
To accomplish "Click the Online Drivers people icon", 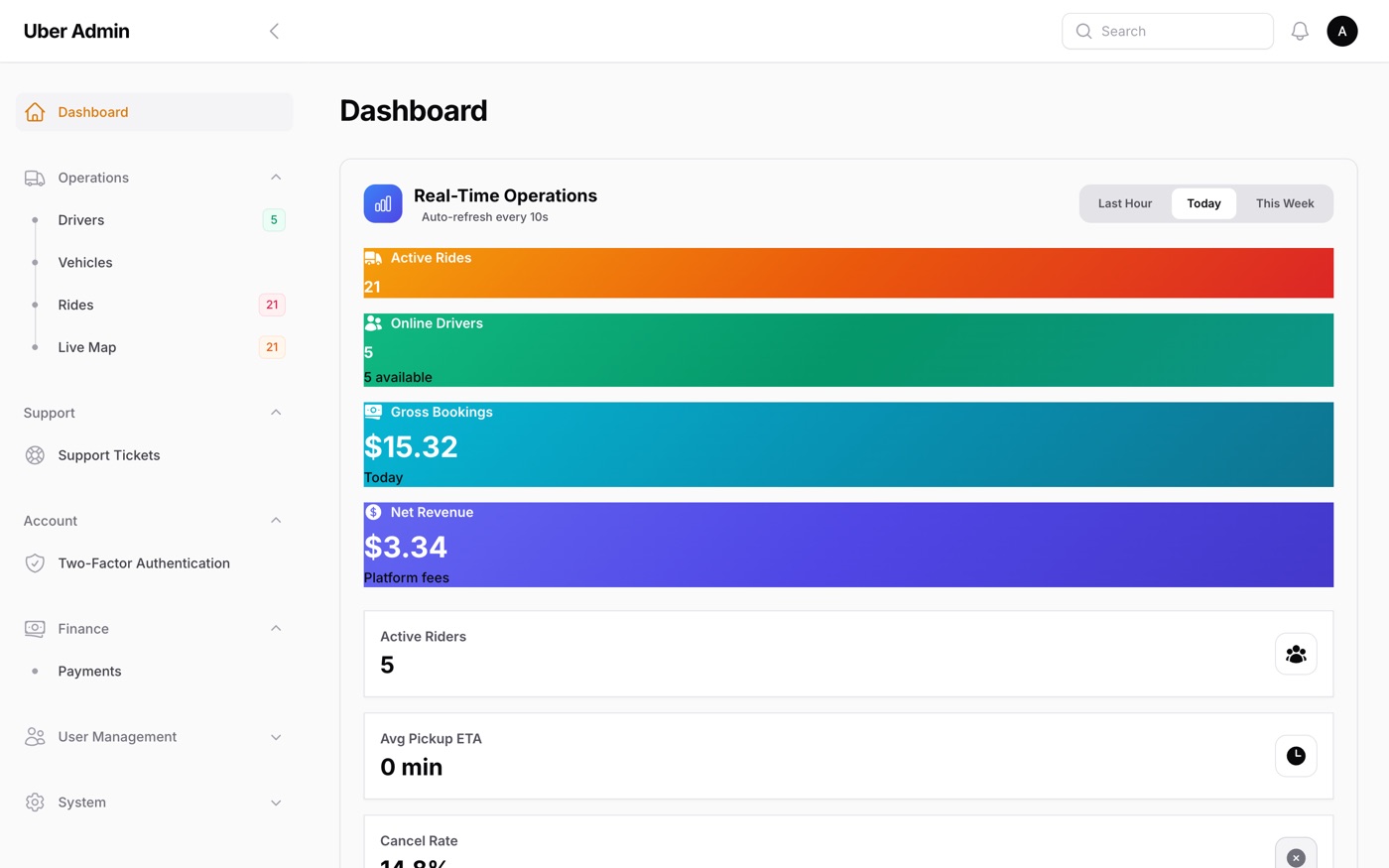I will coord(373,323).
